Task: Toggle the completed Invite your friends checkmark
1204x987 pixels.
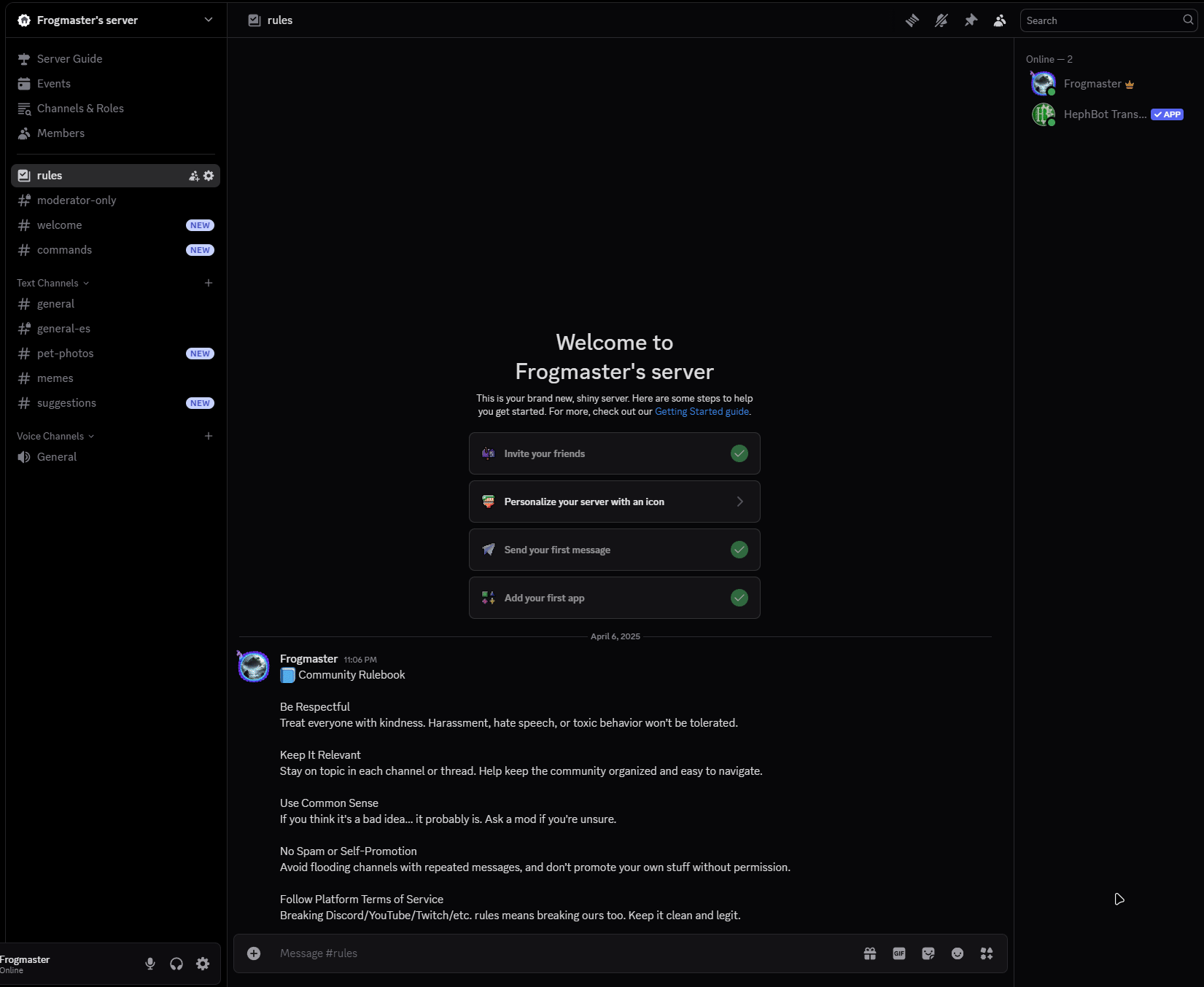Action: pyautogui.click(x=739, y=453)
